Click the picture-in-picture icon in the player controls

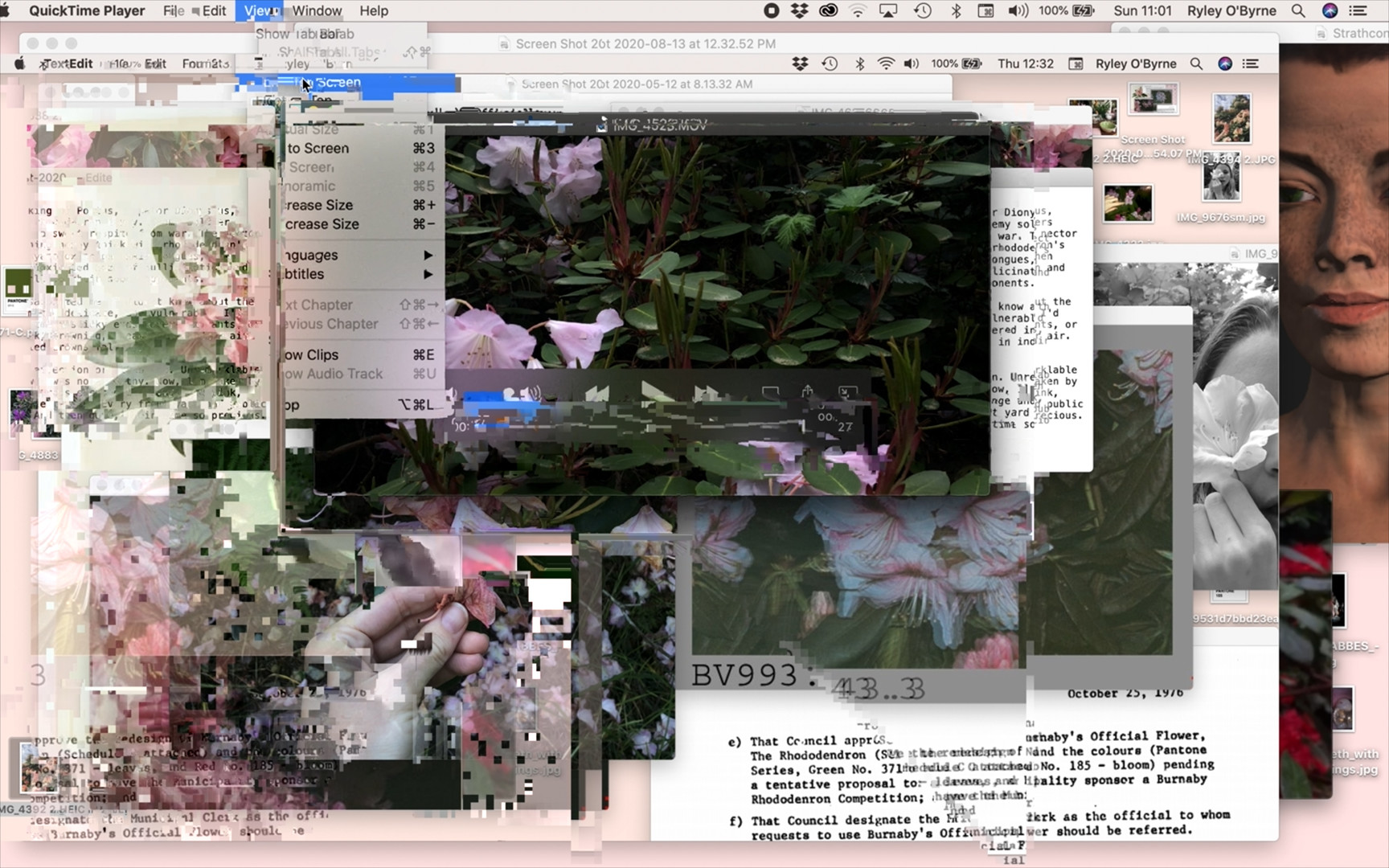(x=846, y=392)
